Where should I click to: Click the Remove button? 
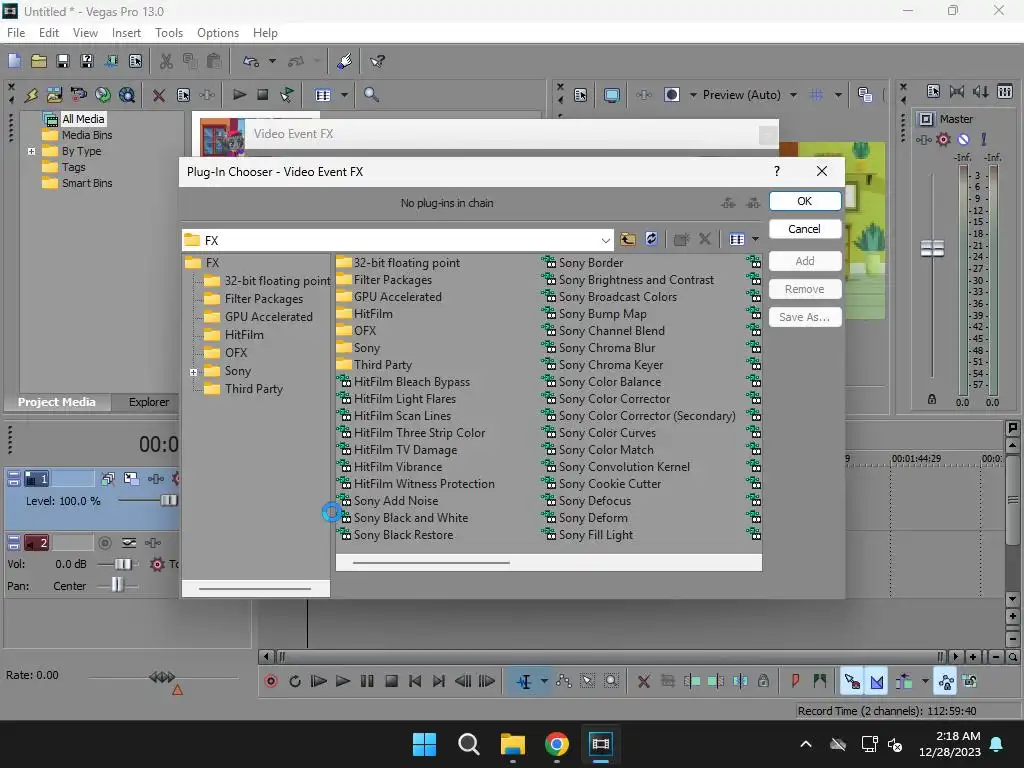(805, 289)
